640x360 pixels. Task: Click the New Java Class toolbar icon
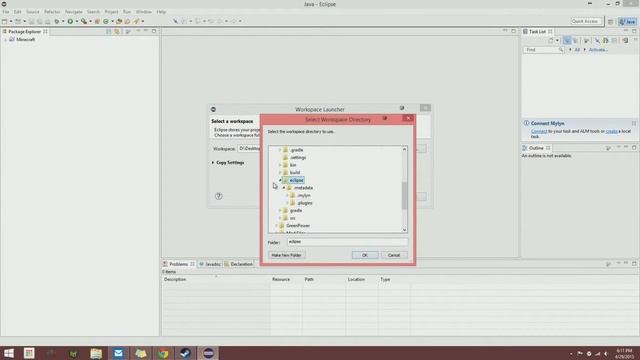[x=106, y=21]
